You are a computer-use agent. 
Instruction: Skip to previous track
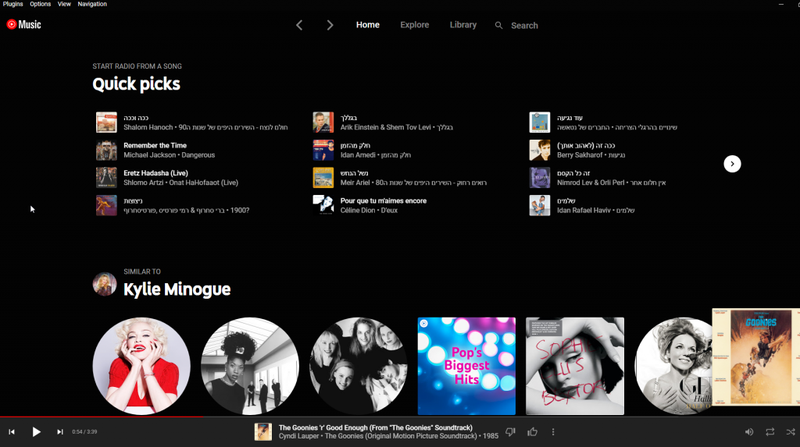click(x=12, y=432)
